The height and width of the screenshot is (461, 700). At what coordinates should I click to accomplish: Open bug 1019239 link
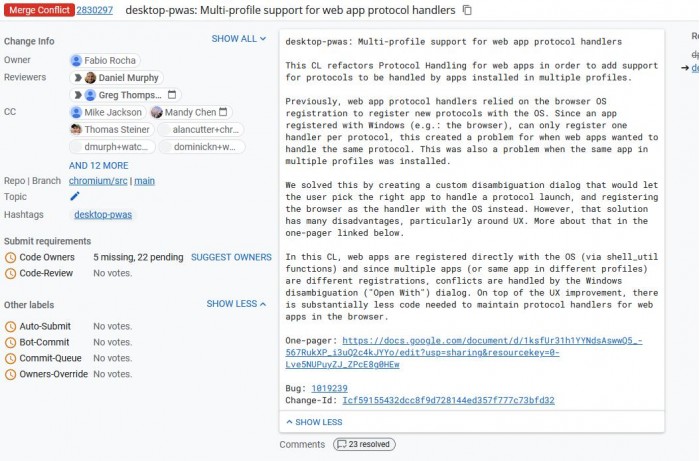[330, 388]
